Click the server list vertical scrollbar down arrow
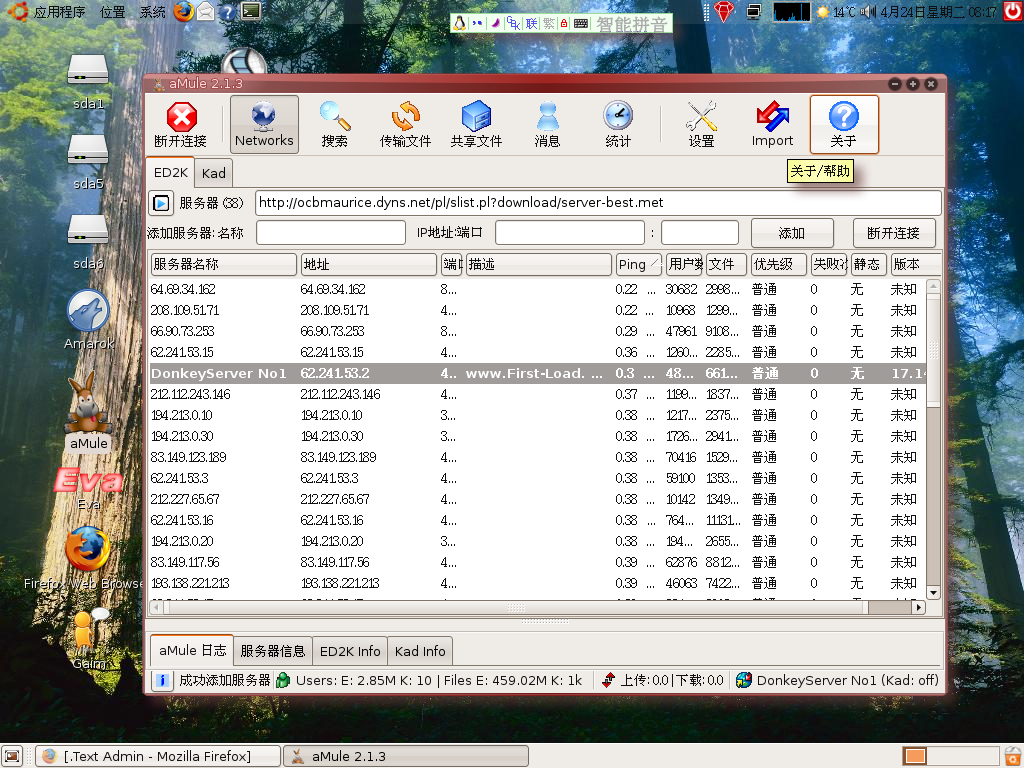Viewport: 1024px width, 768px height. pos(933,592)
